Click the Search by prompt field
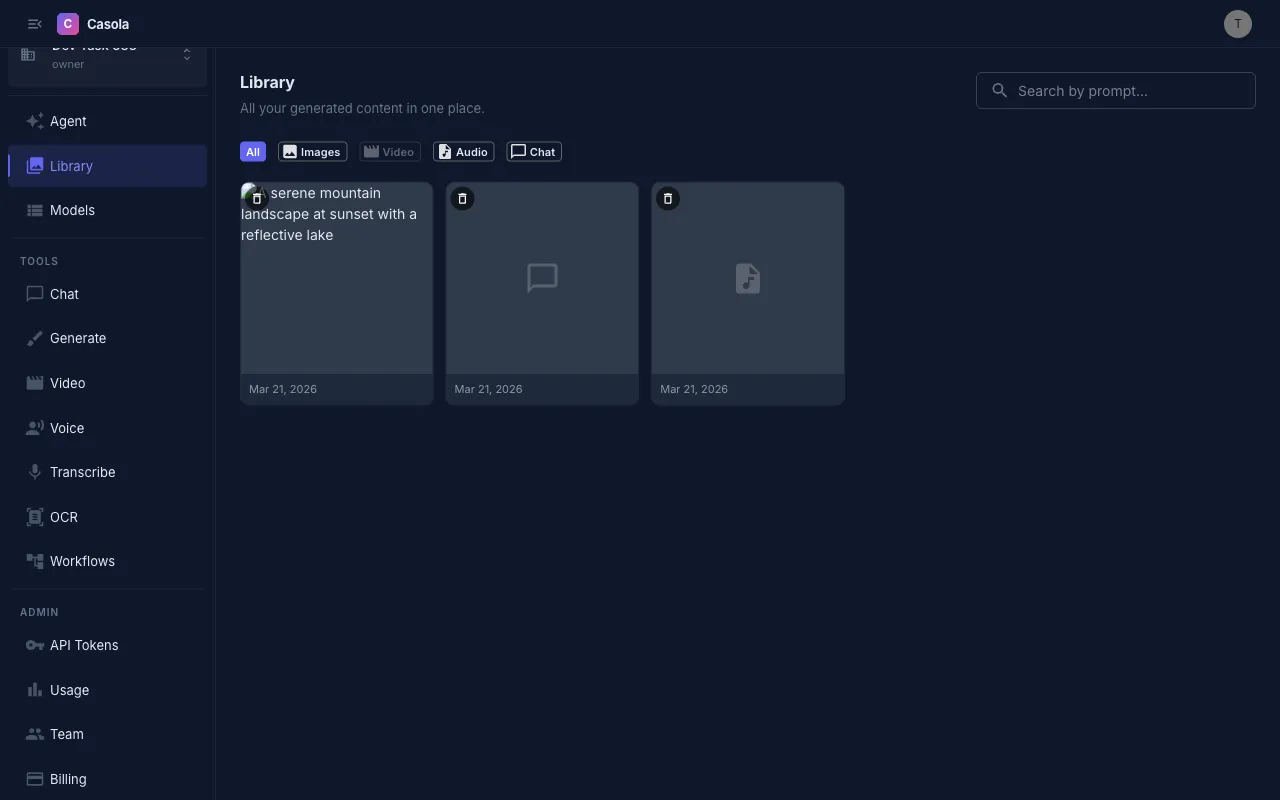 pos(1115,90)
